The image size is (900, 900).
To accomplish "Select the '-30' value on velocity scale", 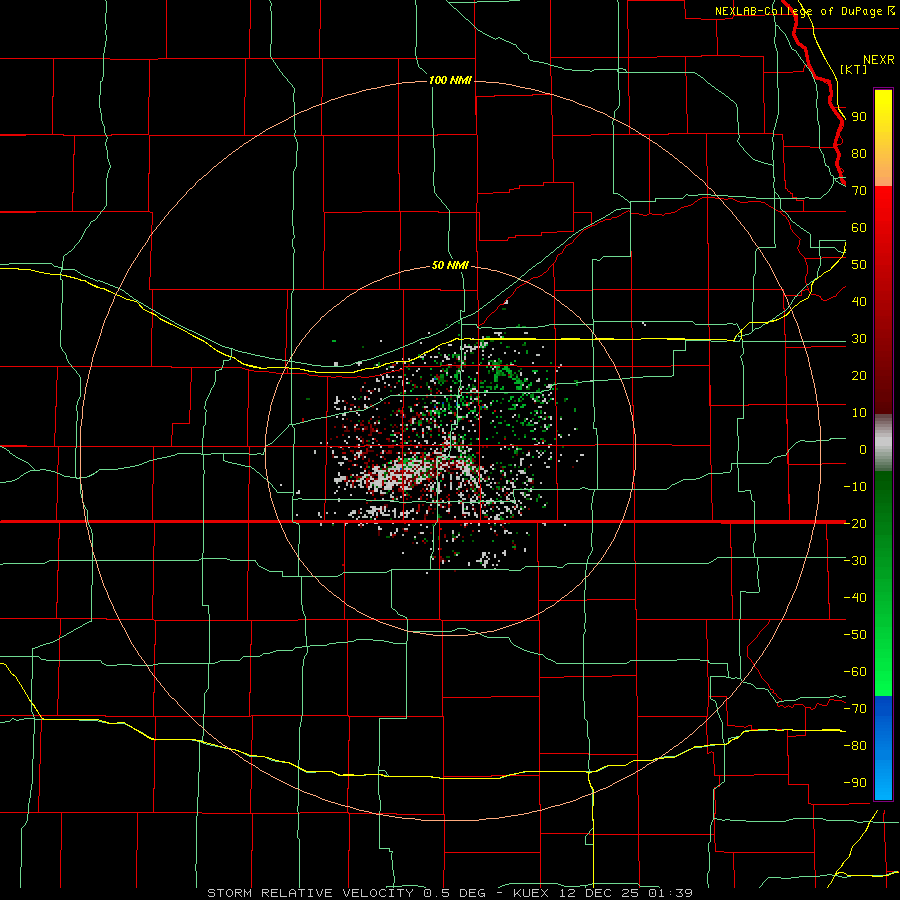I will click(x=855, y=561).
